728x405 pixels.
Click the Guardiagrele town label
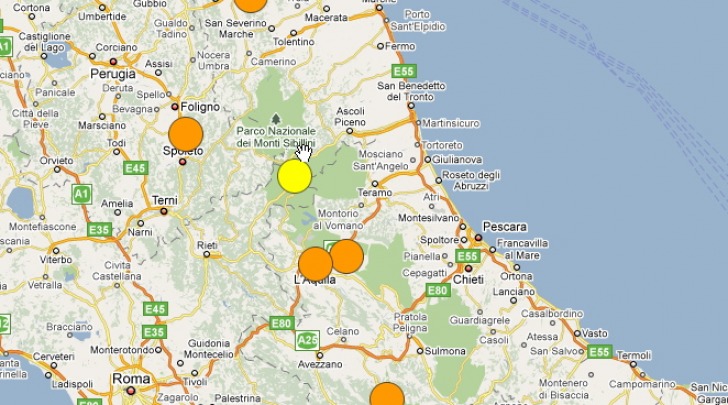tap(480, 320)
